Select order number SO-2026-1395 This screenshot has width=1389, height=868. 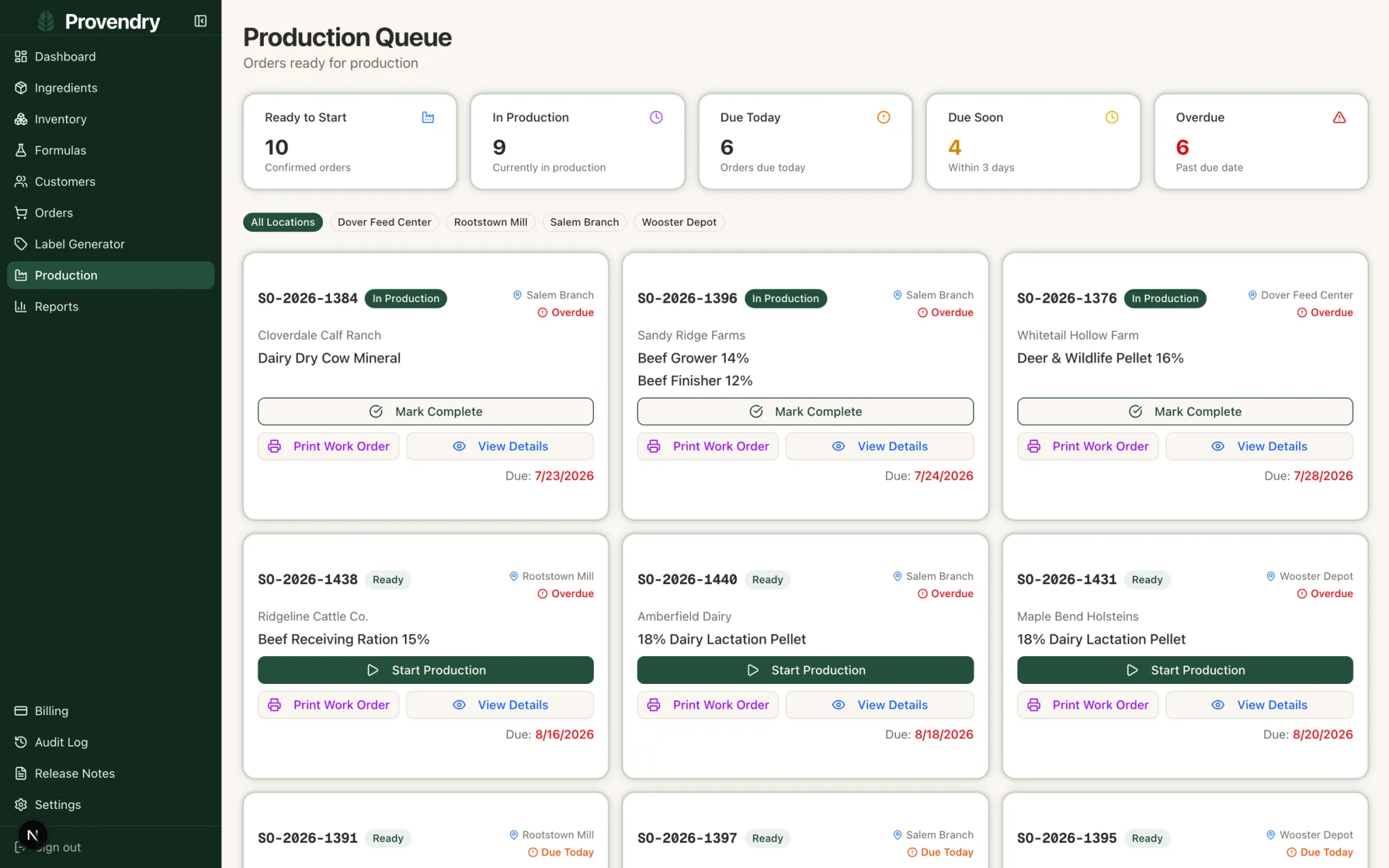[1067, 838]
